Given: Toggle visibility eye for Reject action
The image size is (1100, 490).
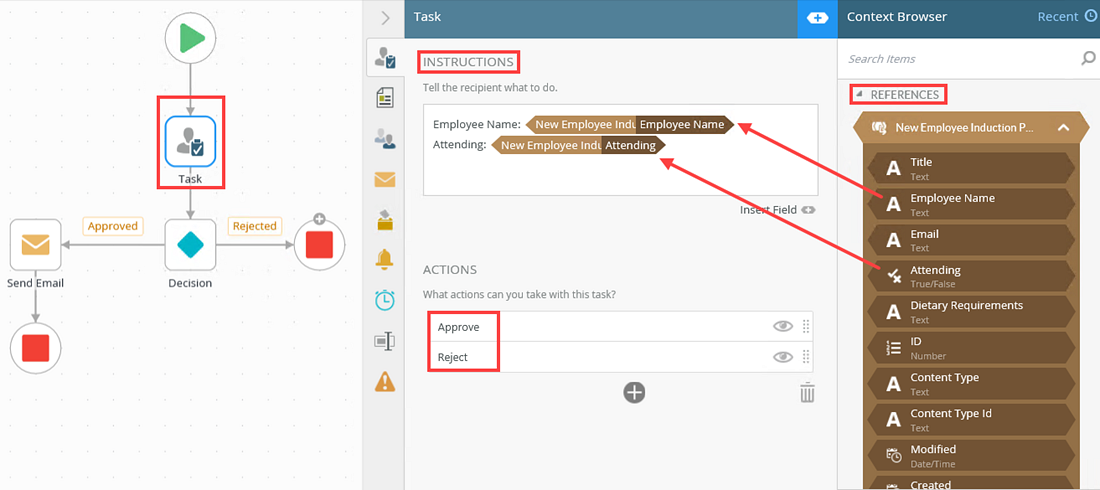Looking at the screenshot, I should point(783,357).
